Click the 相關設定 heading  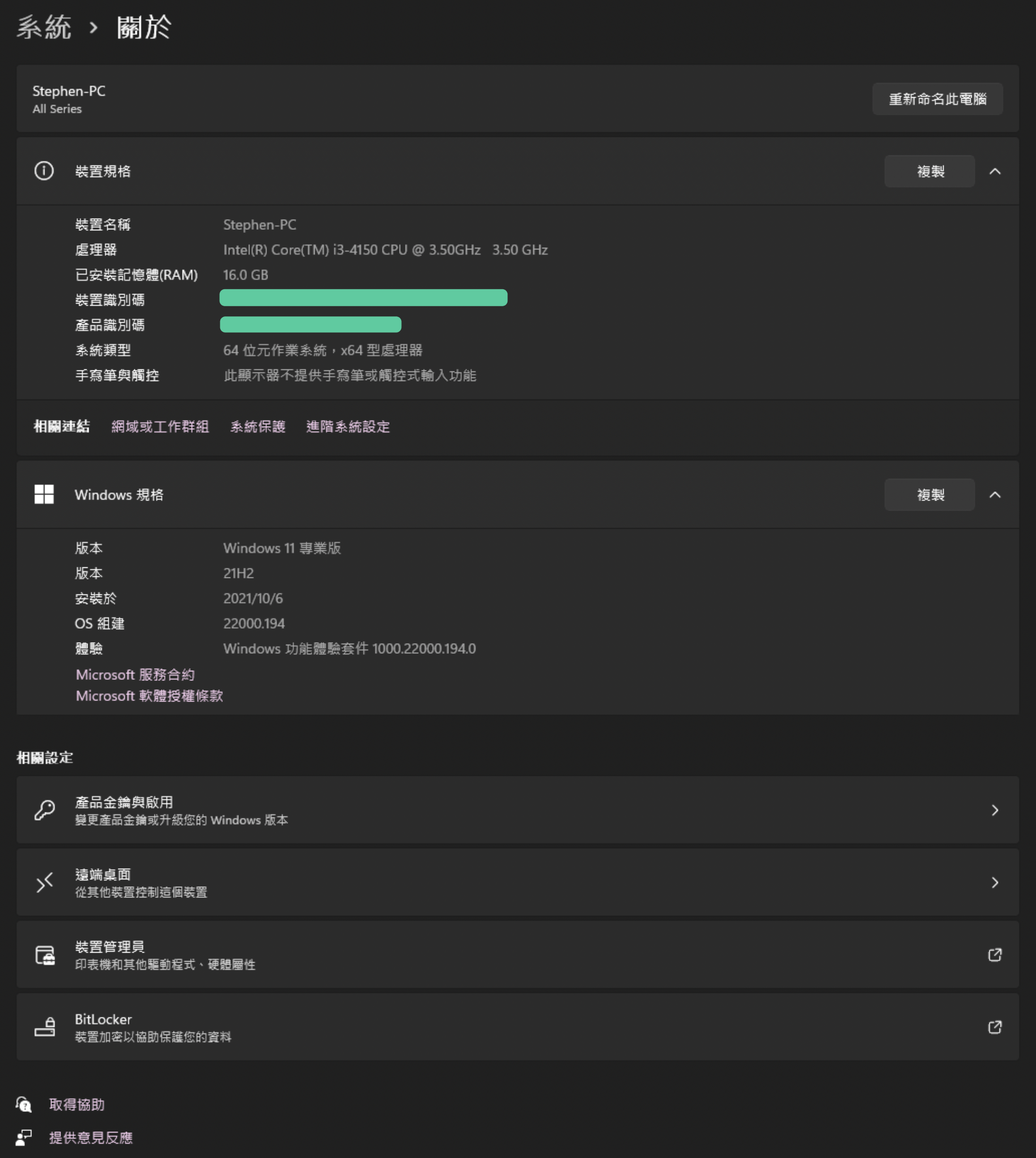tap(45, 757)
